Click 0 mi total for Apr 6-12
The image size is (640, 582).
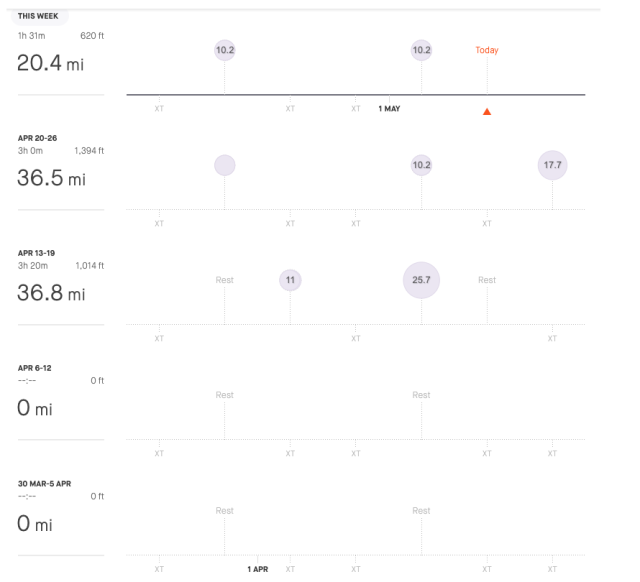coord(35,408)
